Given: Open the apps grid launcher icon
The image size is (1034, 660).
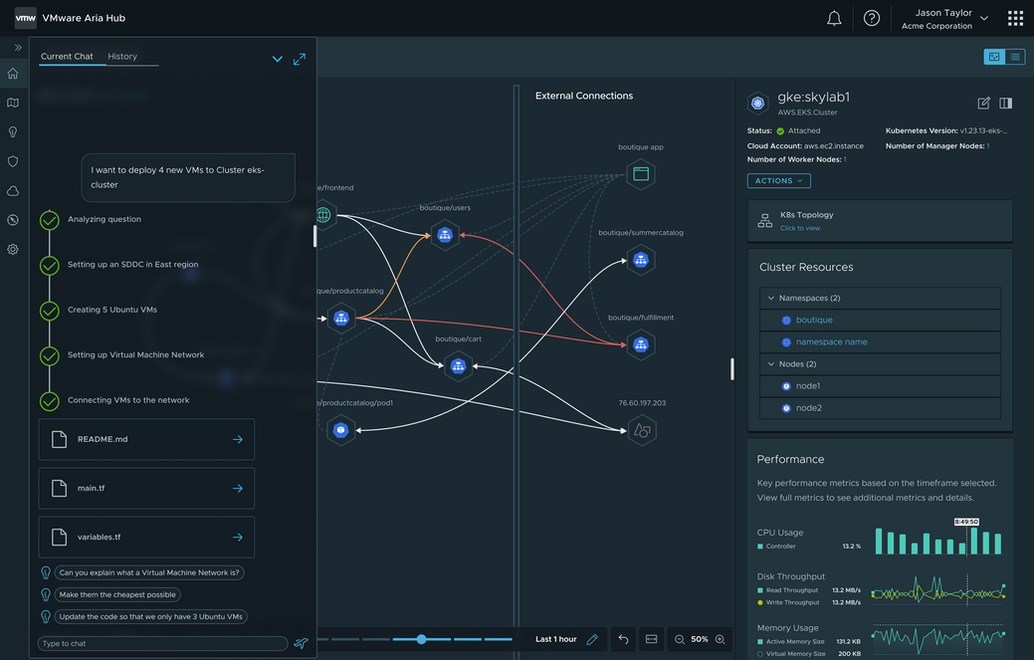Looking at the screenshot, I should [1016, 18].
